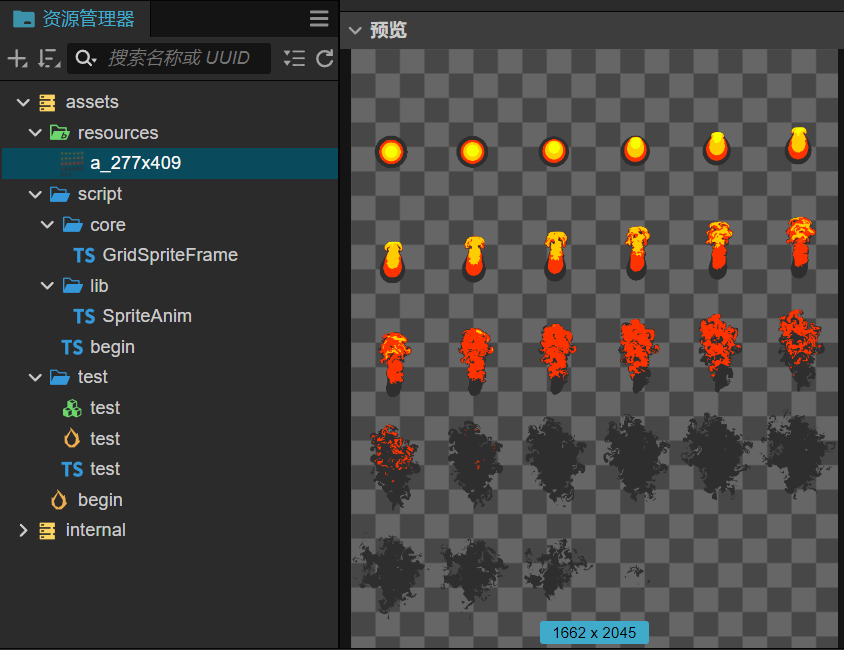Click the lib folder icon
The height and width of the screenshot is (650, 844).
point(73,285)
